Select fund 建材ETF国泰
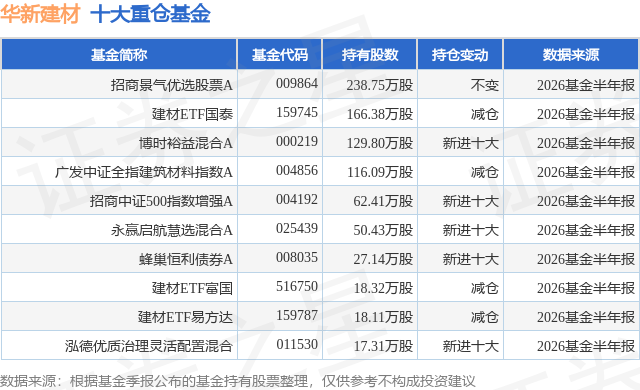The image size is (640, 390). coord(192,114)
